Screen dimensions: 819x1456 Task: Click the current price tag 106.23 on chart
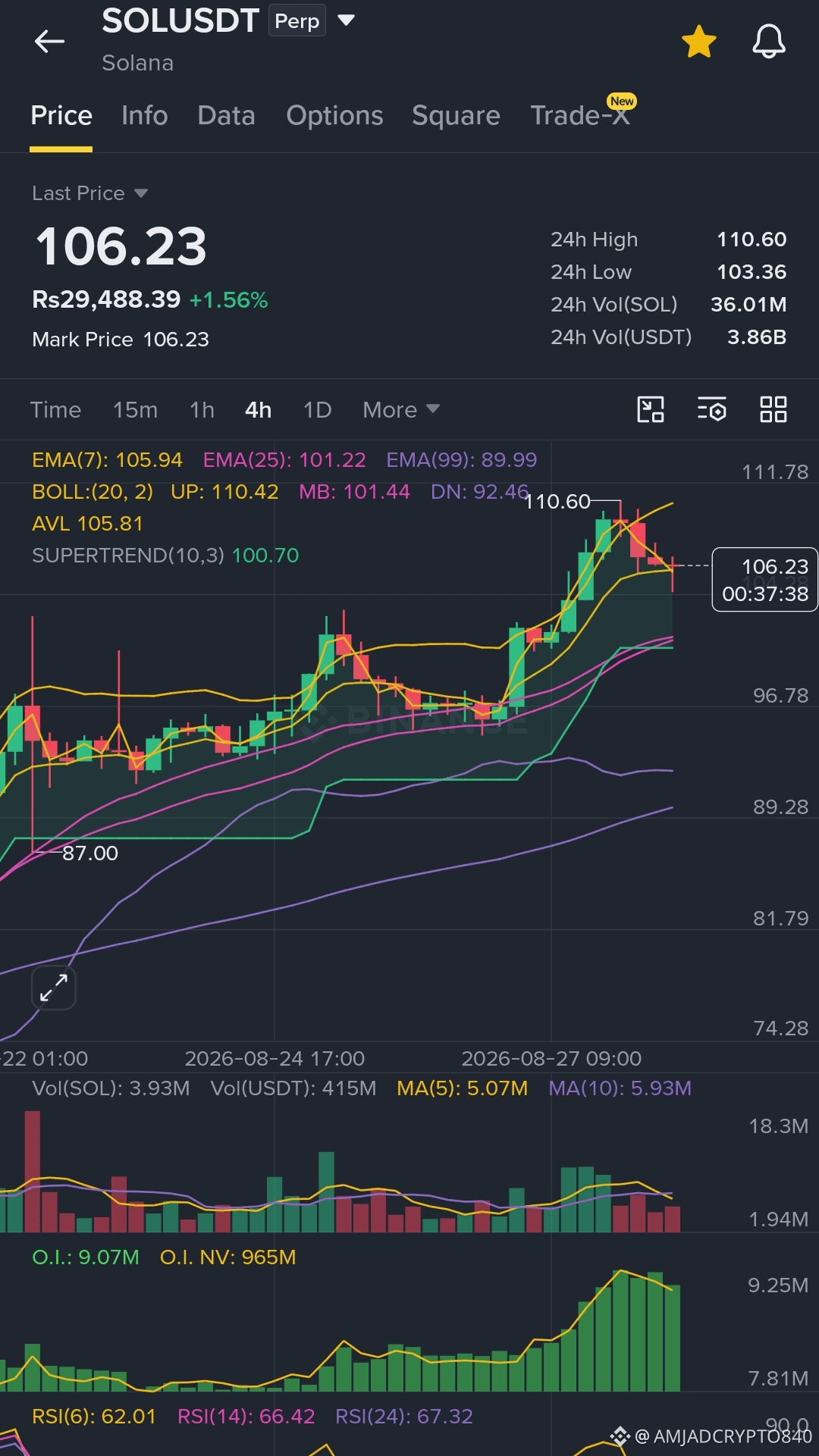[x=764, y=580]
